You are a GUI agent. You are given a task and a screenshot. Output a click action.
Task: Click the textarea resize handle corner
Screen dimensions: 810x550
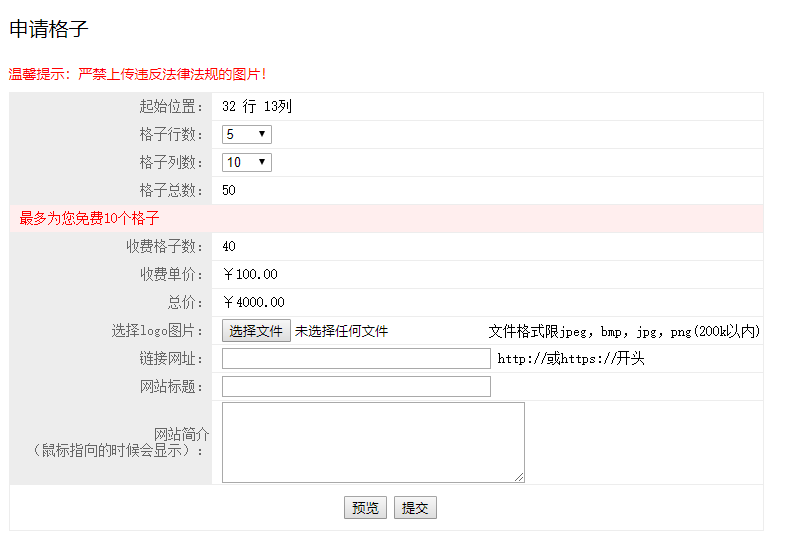(519, 477)
